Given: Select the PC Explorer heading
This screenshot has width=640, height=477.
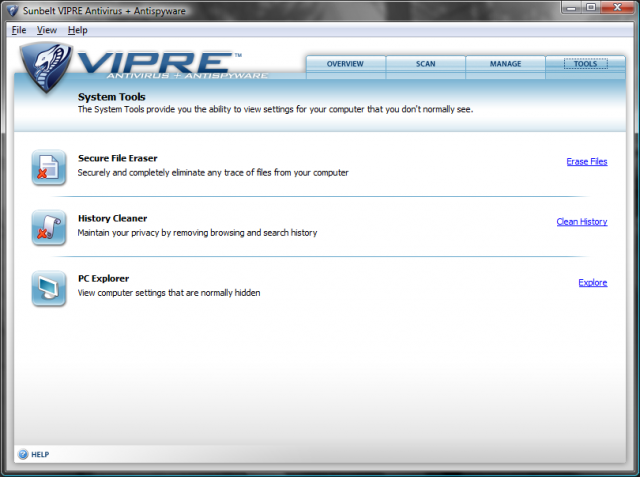Looking at the screenshot, I should (103, 279).
